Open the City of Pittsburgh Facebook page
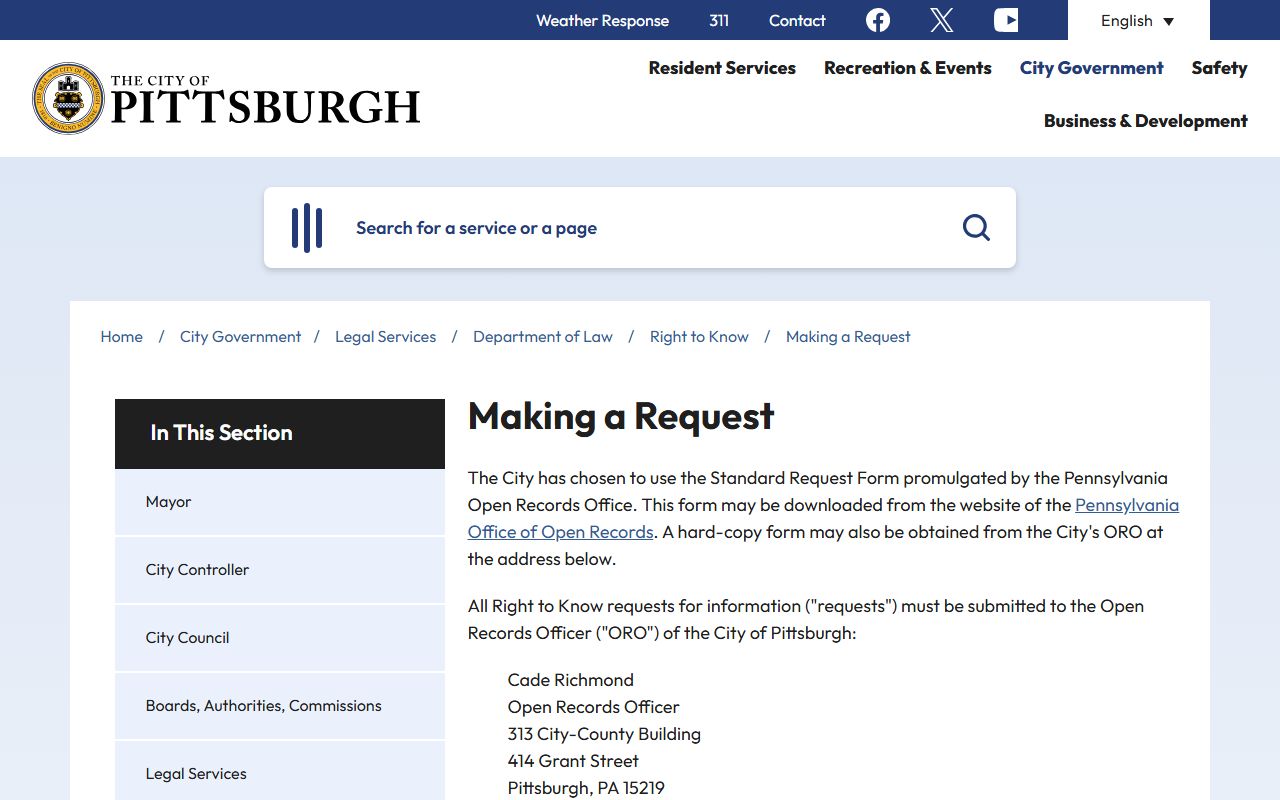The height and width of the screenshot is (800, 1280). point(878,20)
